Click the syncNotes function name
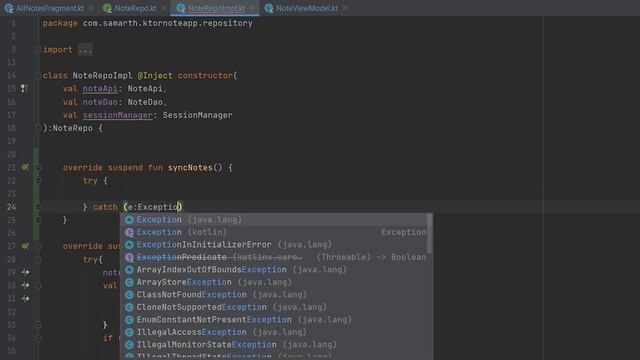 [x=190, y=167]
